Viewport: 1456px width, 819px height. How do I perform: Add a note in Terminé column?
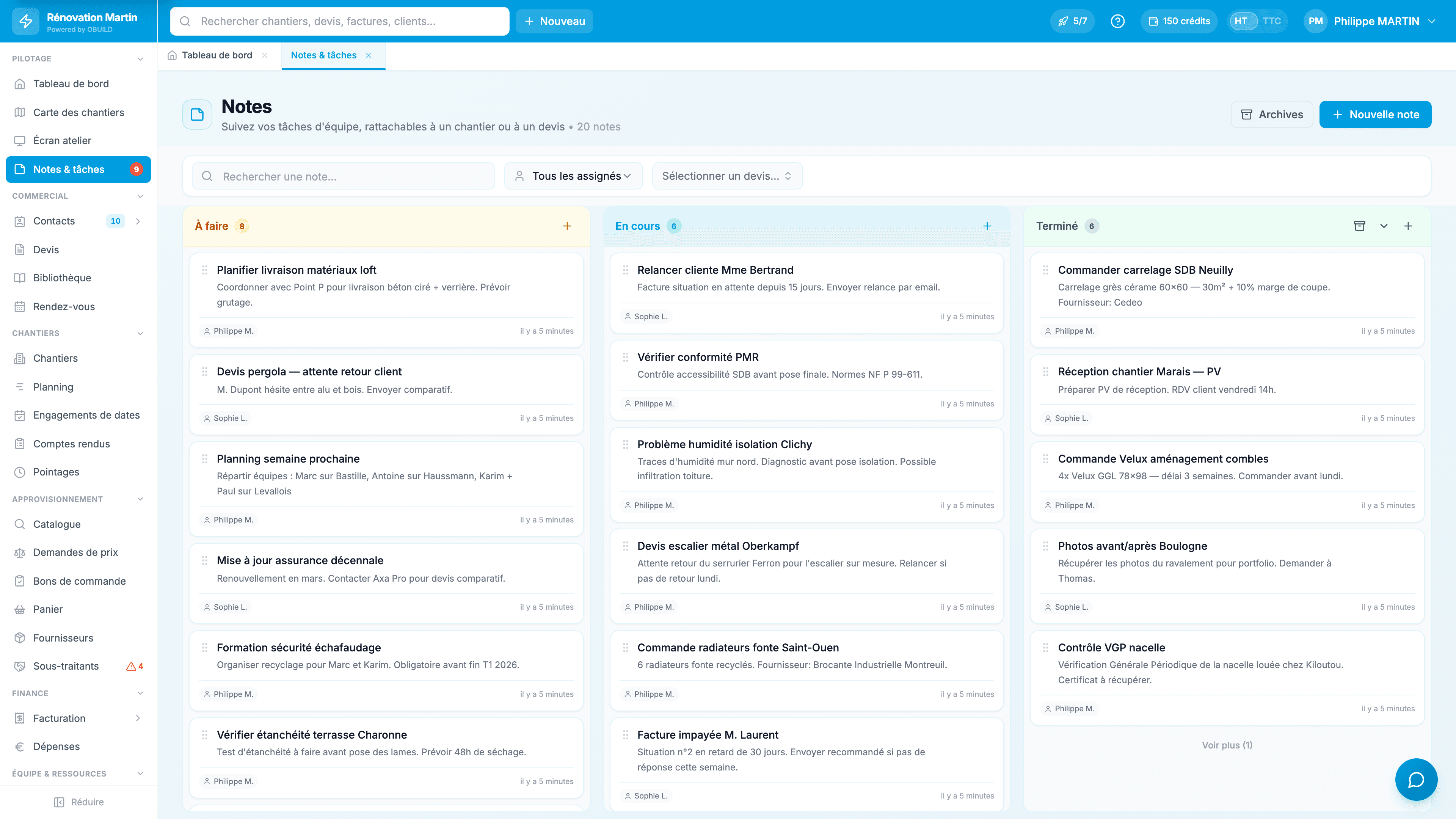[1408, 226]
